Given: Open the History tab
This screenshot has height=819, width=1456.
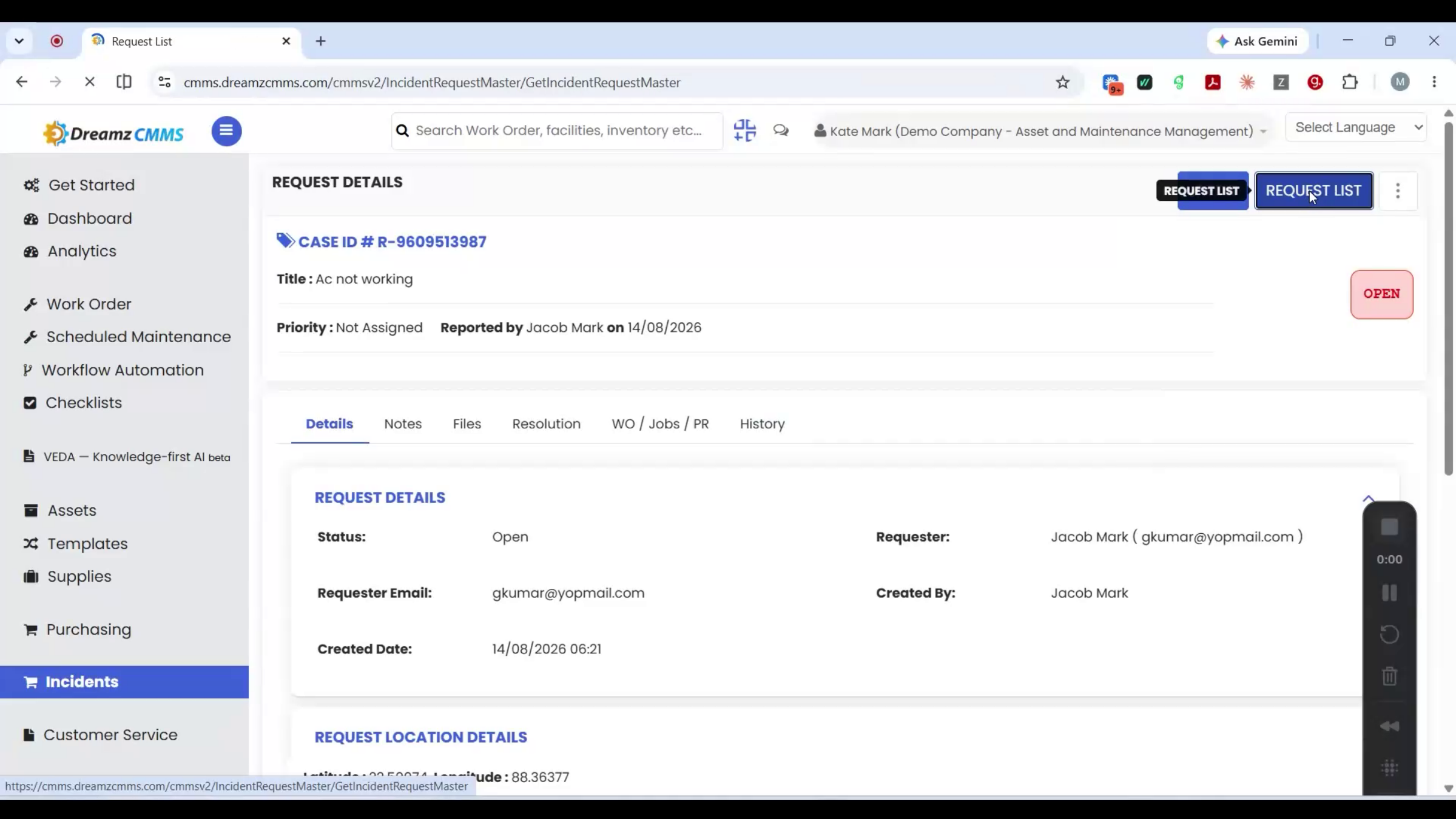Looking at the screenshot, I should click(762, 424).
